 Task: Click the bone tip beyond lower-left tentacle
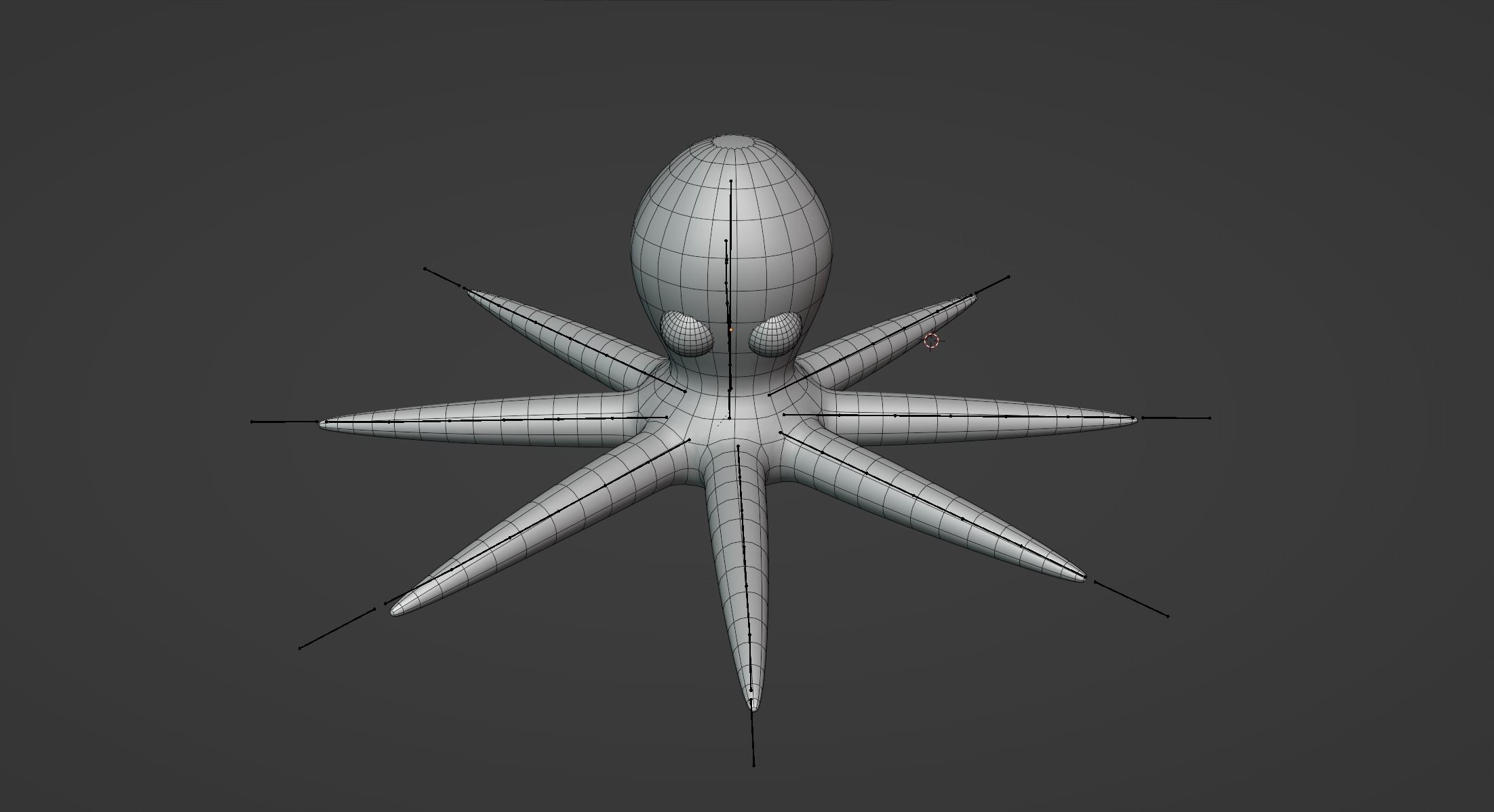[x=300, y=648]
